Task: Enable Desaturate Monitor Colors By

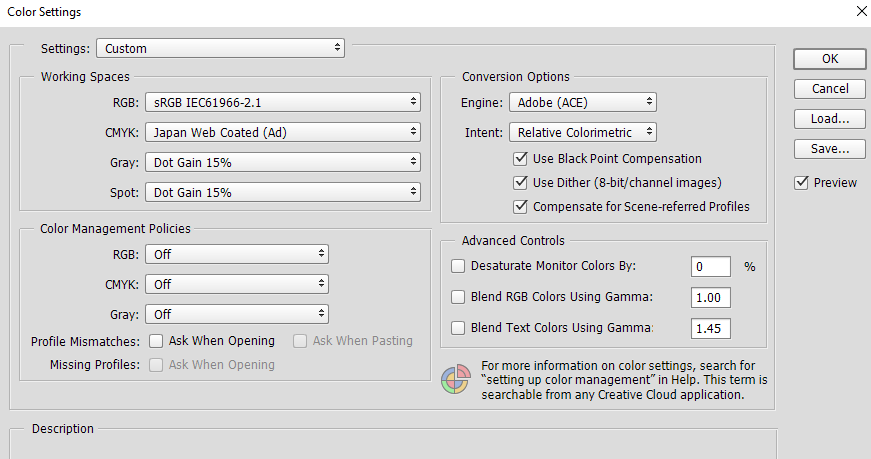Action: (x=458, y=266)
